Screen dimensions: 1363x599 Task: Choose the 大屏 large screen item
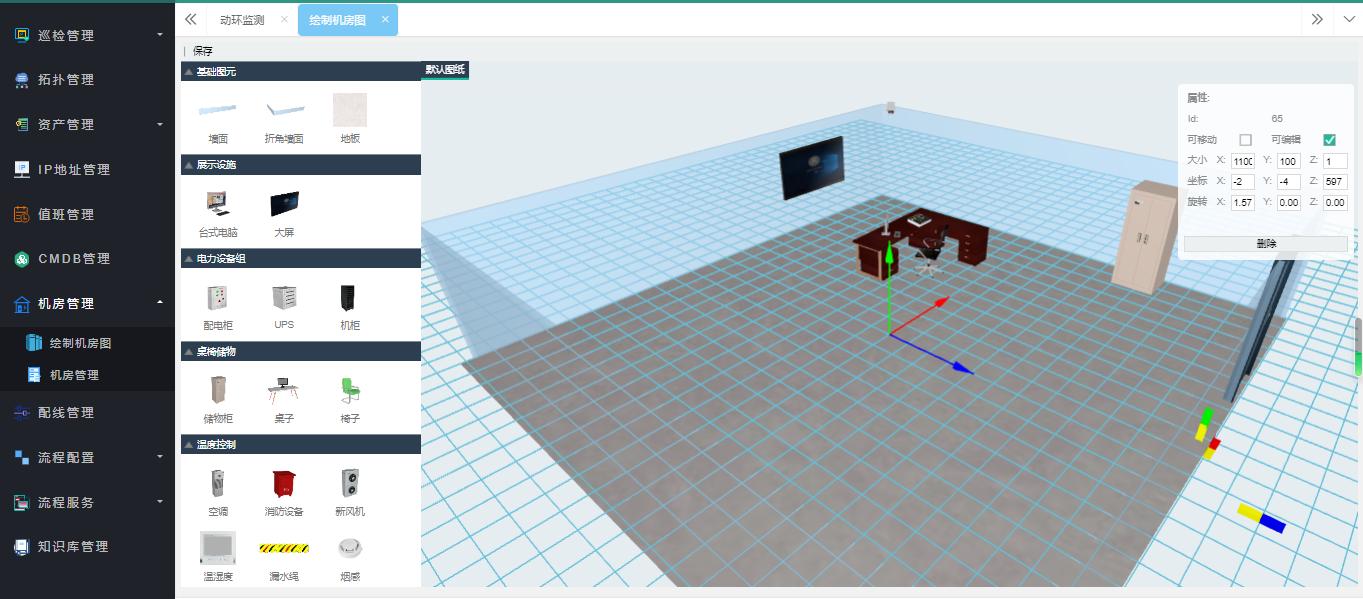284,205
